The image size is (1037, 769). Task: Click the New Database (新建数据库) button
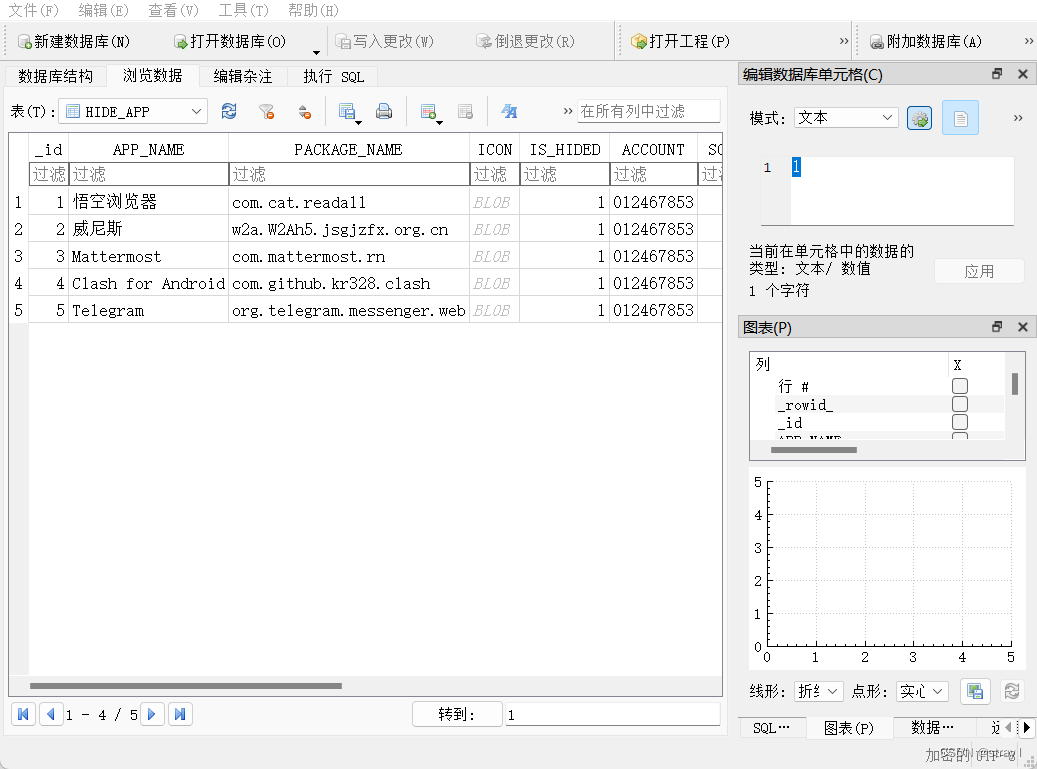73,42
